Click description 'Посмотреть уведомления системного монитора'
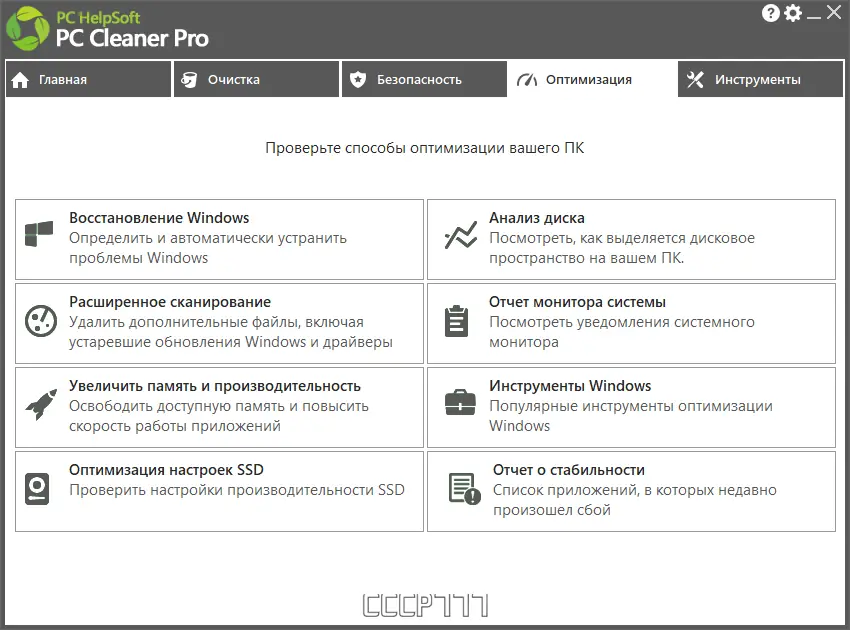The height and width of the screenshot is (630, 850). [622, 332]
